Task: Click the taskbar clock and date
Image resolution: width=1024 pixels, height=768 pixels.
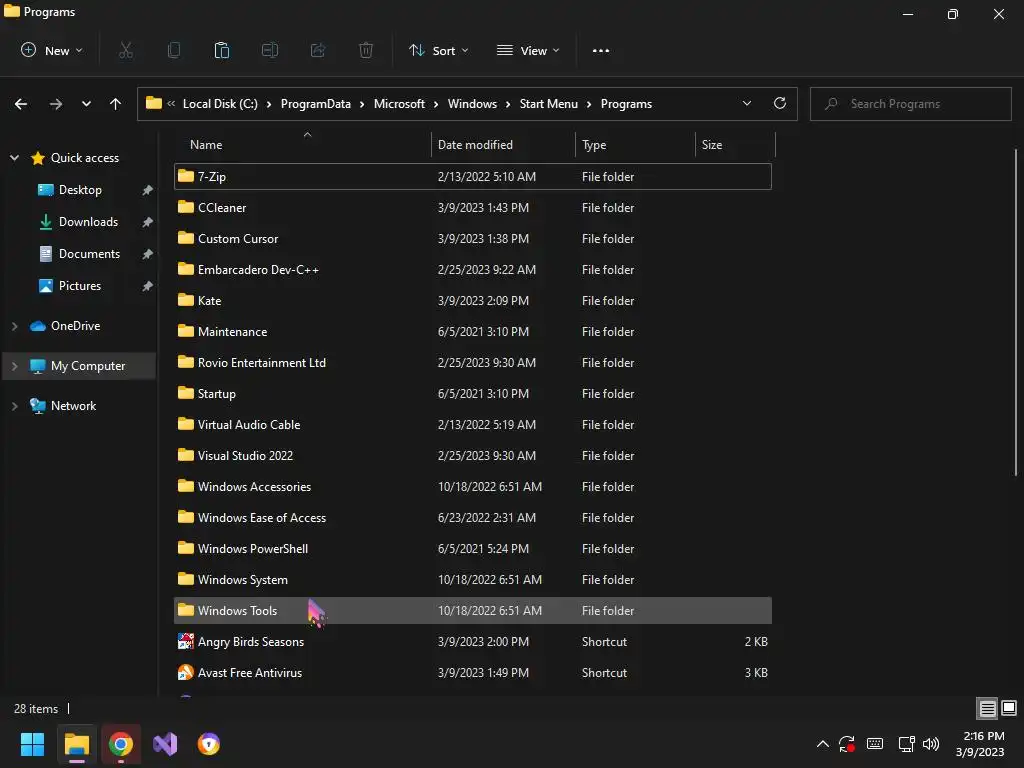Action: pyautogui.click(x=980, y=744)
